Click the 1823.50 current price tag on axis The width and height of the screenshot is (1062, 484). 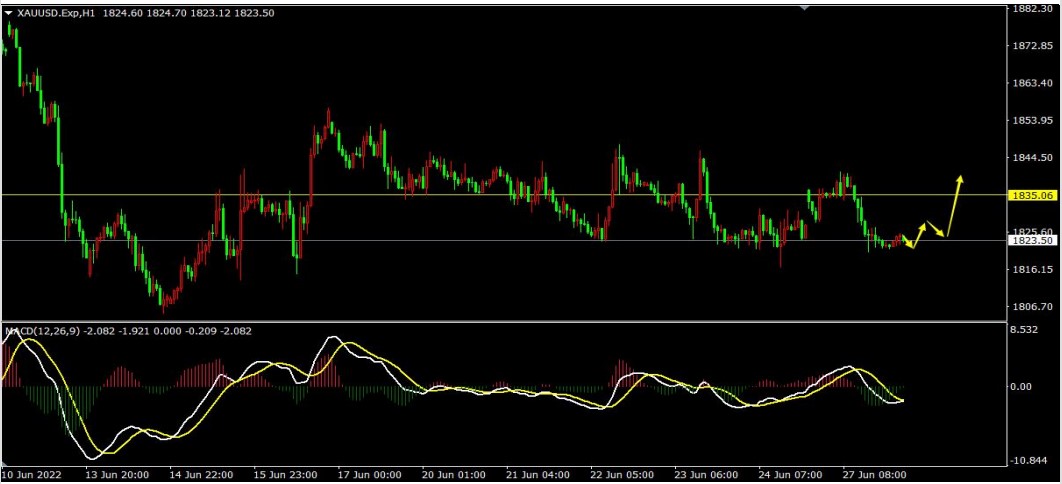pyautogui.click(x=1032, y=240)
